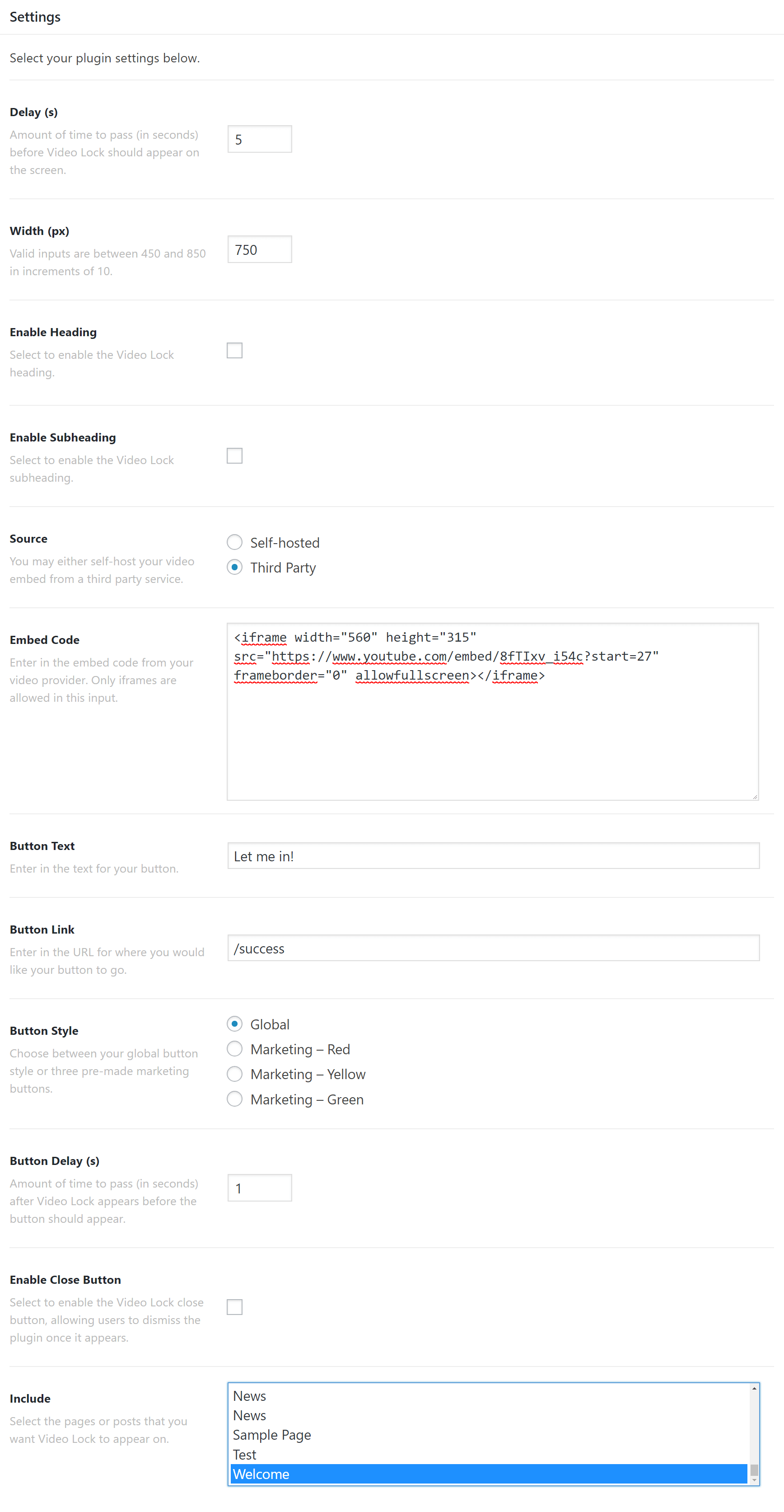The image size is (784, 1512).
Task: Choose the Marketing – Yellow button style
Action: click(x=234, y=1074)
